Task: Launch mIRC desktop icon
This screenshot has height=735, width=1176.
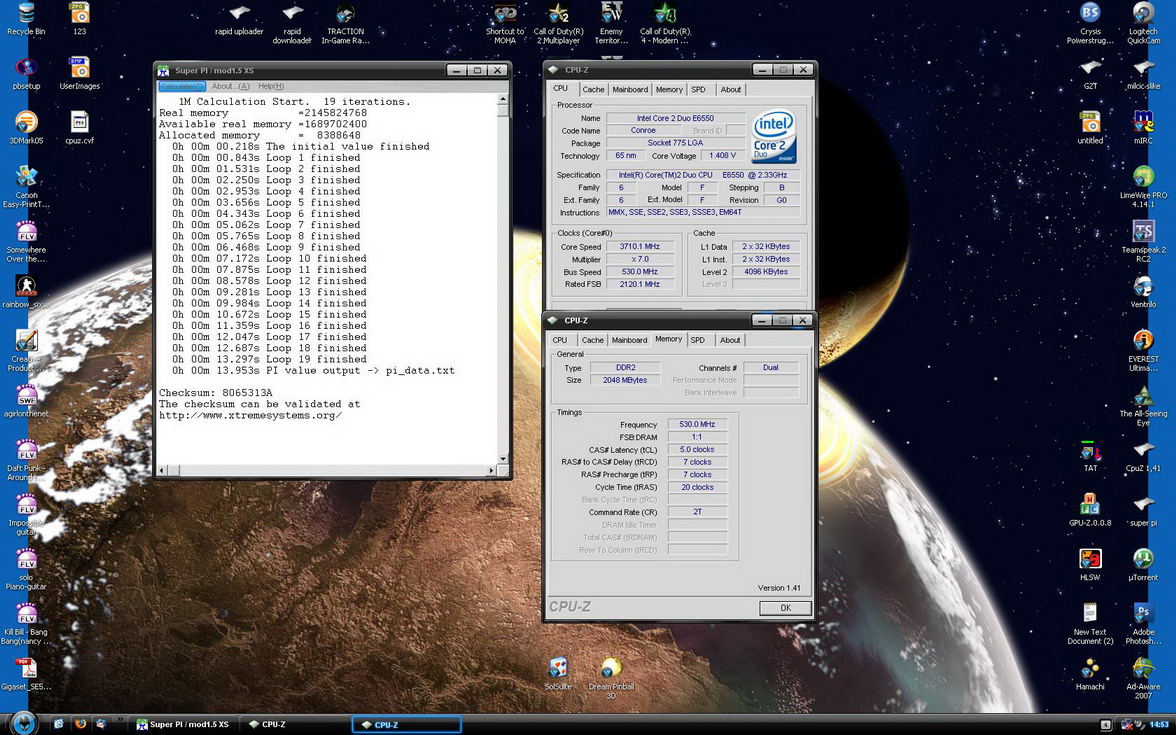Action: pos(1143,128)
